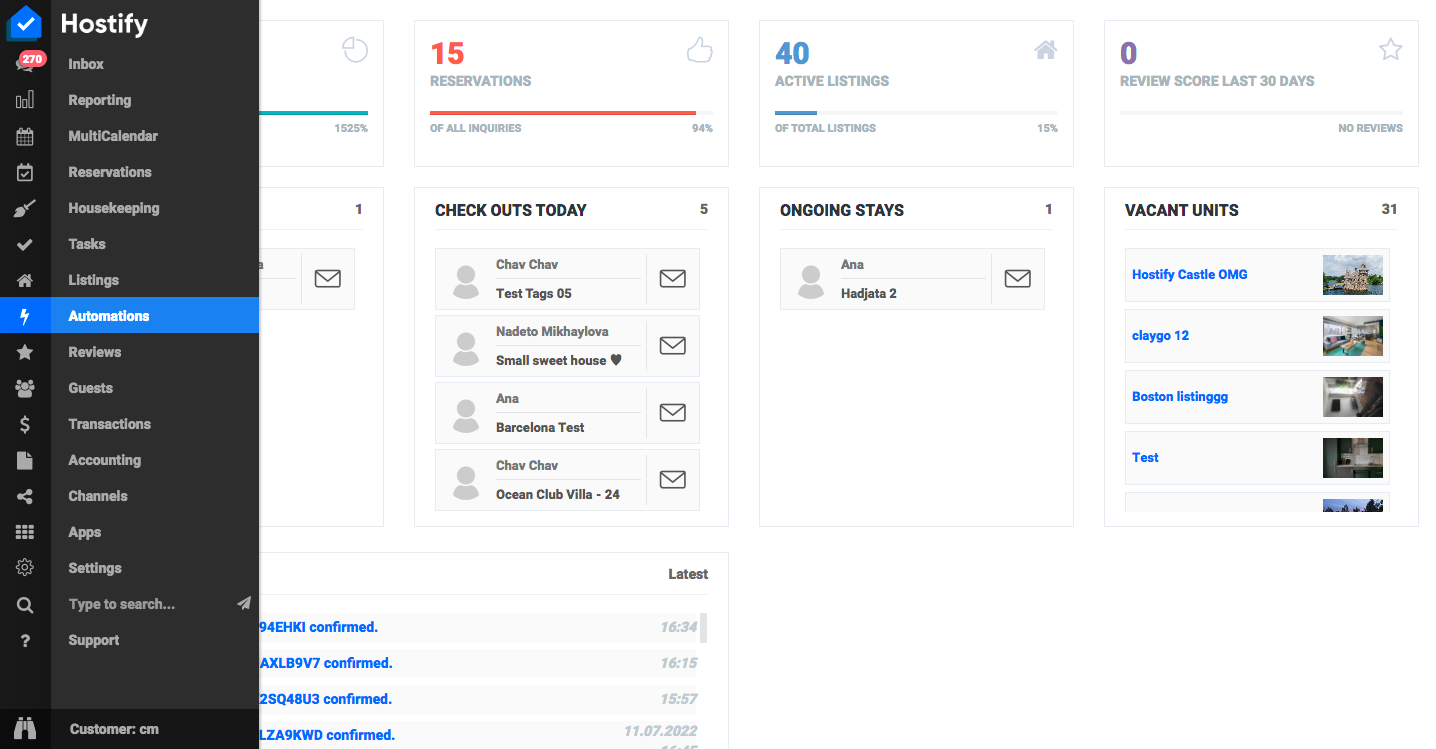Open the Boston listinggg link
Image resolution: width=1436 pixels, height=749 pixels.
(x=1180, y=396)
